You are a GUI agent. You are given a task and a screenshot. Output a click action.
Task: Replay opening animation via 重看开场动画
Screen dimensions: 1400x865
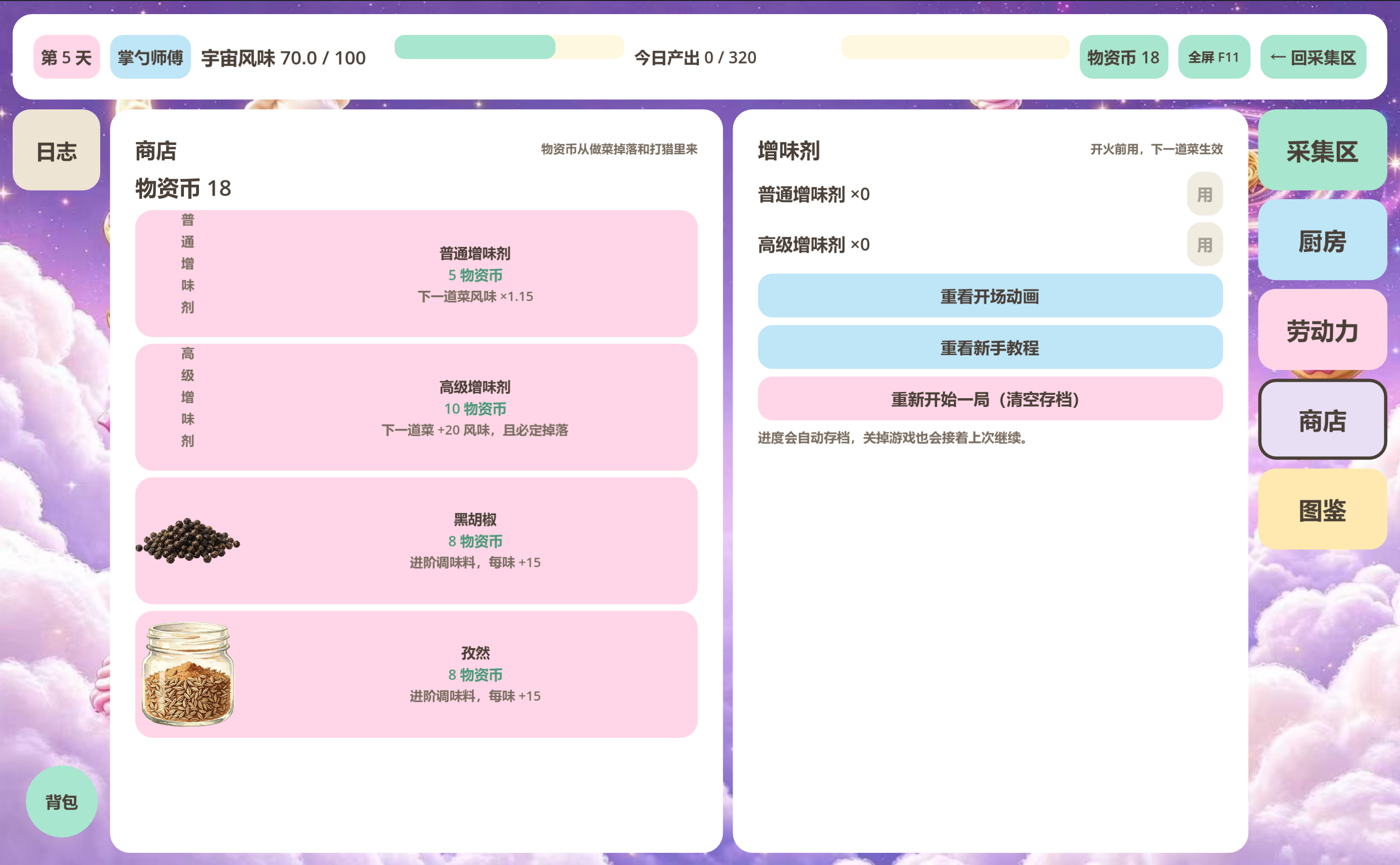(990, 296)
